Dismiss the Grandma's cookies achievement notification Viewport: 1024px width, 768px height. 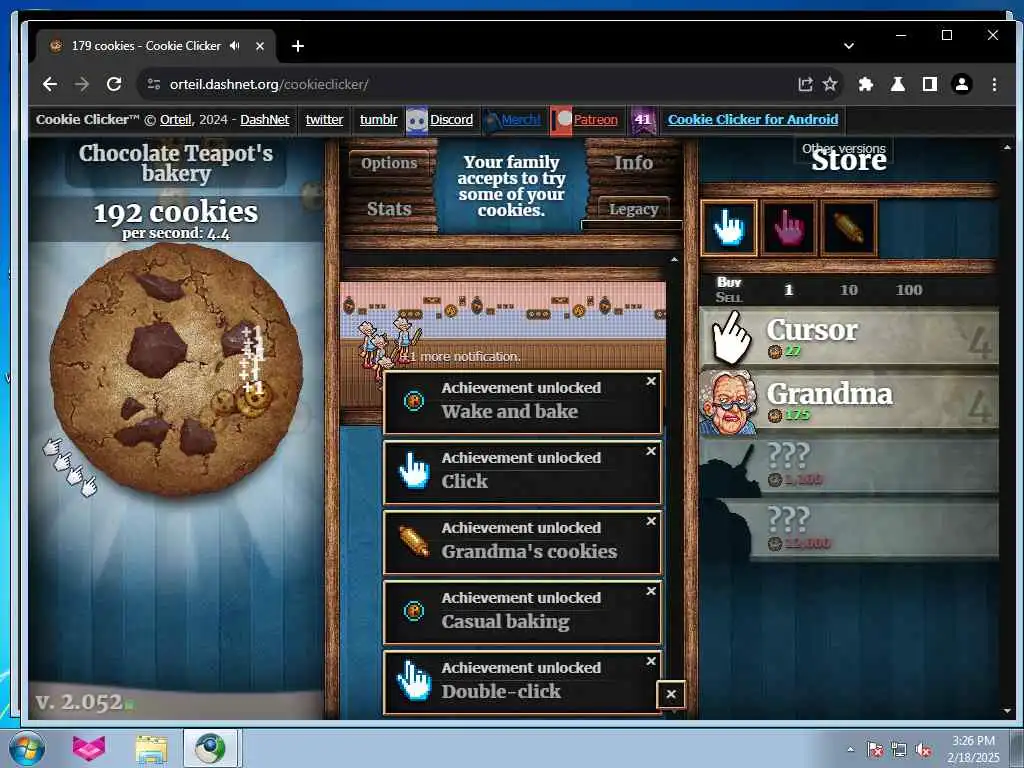pos(651,521)
